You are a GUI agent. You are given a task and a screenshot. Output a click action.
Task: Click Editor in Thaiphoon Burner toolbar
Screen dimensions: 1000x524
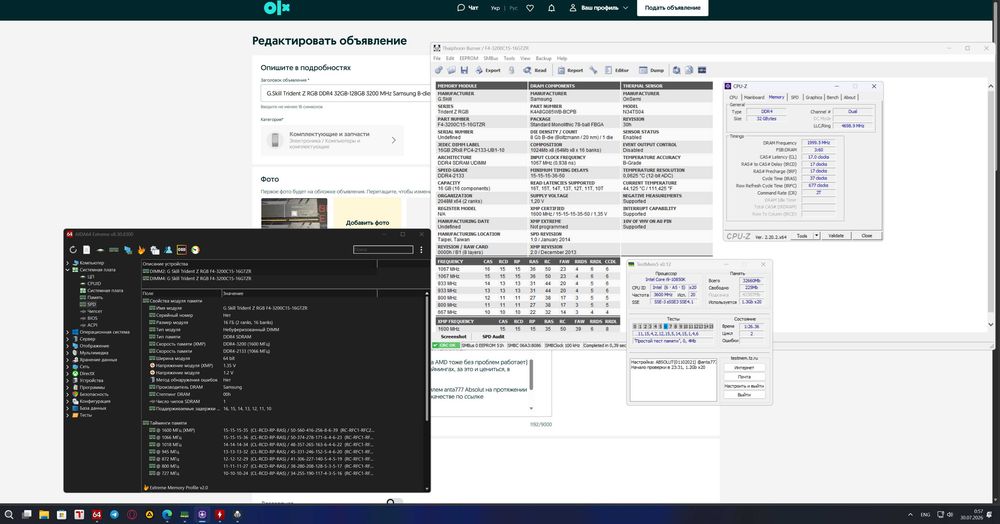(617, 70)
